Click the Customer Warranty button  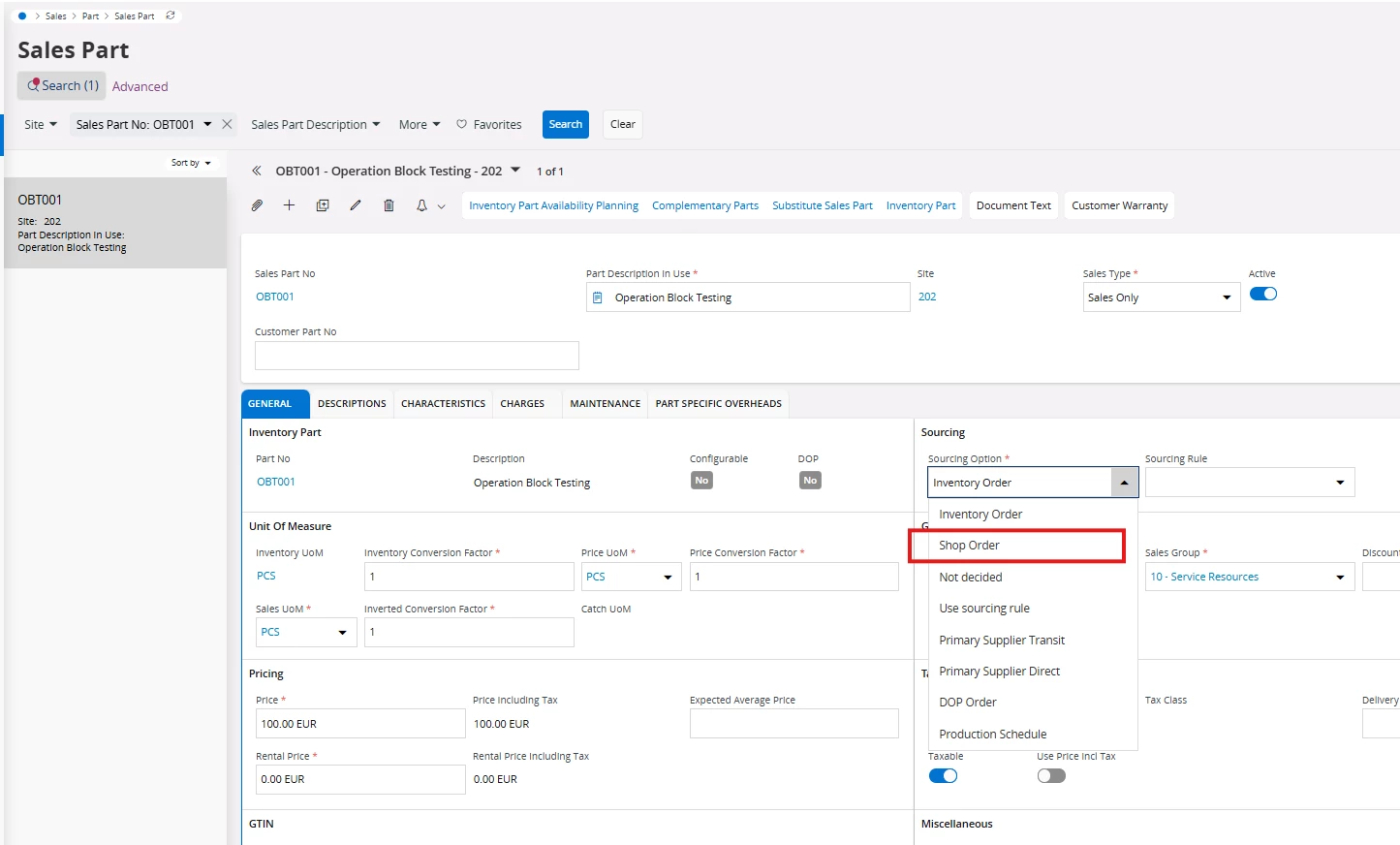[1120, 205]
